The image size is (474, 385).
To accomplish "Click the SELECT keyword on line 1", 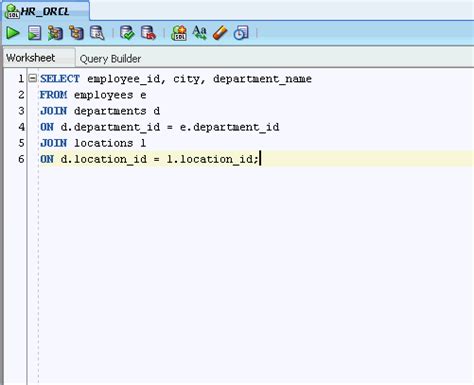I will tap(60, 79).
